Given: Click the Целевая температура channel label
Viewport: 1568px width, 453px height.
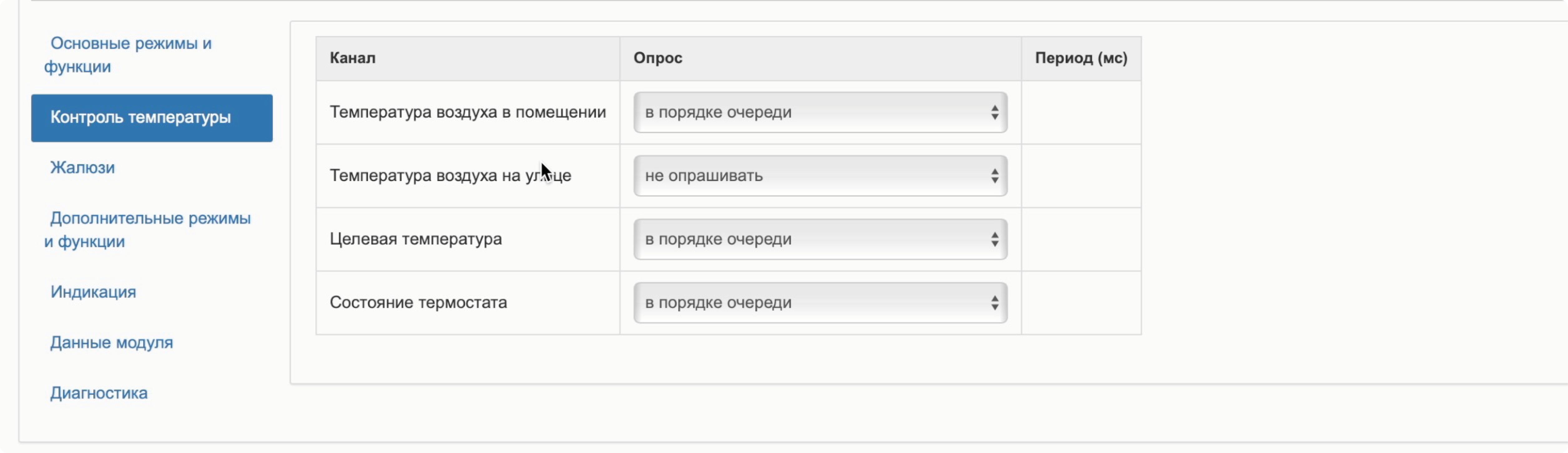Looking at the screenshot, I should (x=416, y=239).
